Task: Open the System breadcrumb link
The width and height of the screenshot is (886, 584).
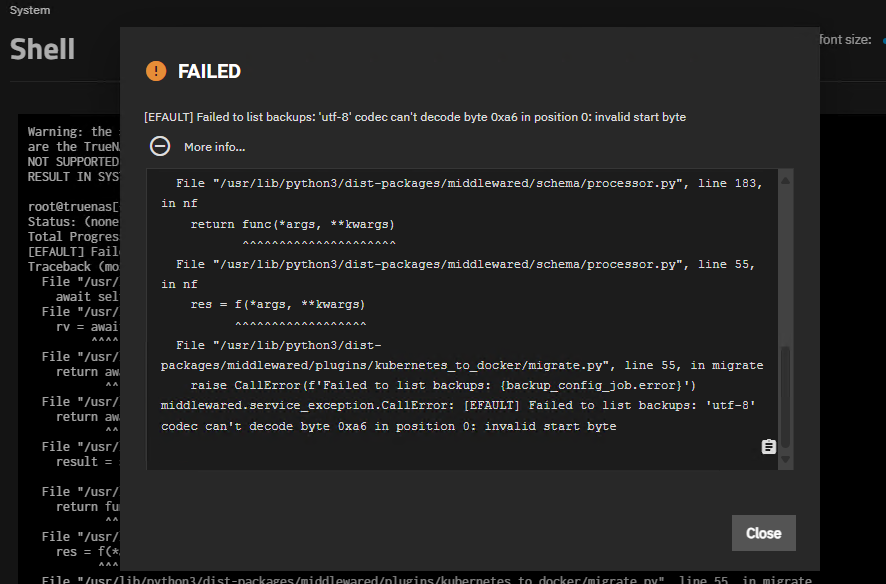Action: (x=30, y=10)
